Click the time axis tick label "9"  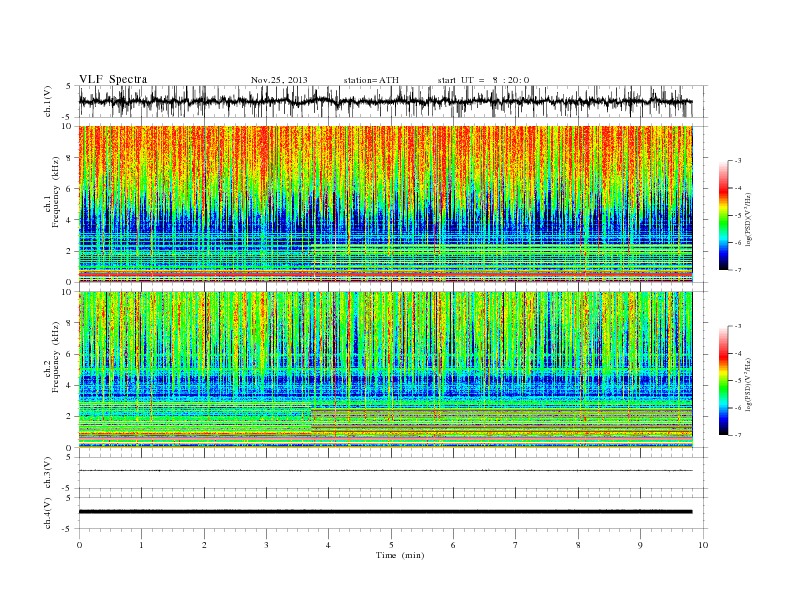point(640,545)
